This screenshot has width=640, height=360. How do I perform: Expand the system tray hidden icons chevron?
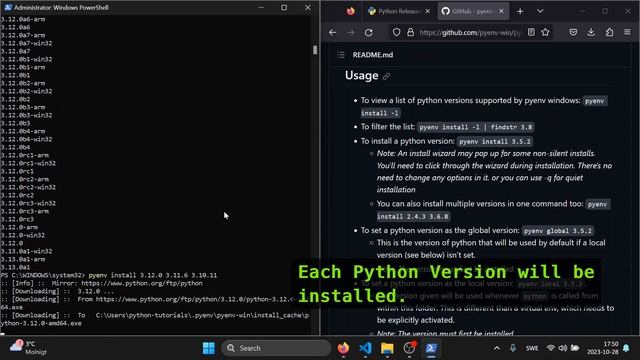[x=497, y=348]
